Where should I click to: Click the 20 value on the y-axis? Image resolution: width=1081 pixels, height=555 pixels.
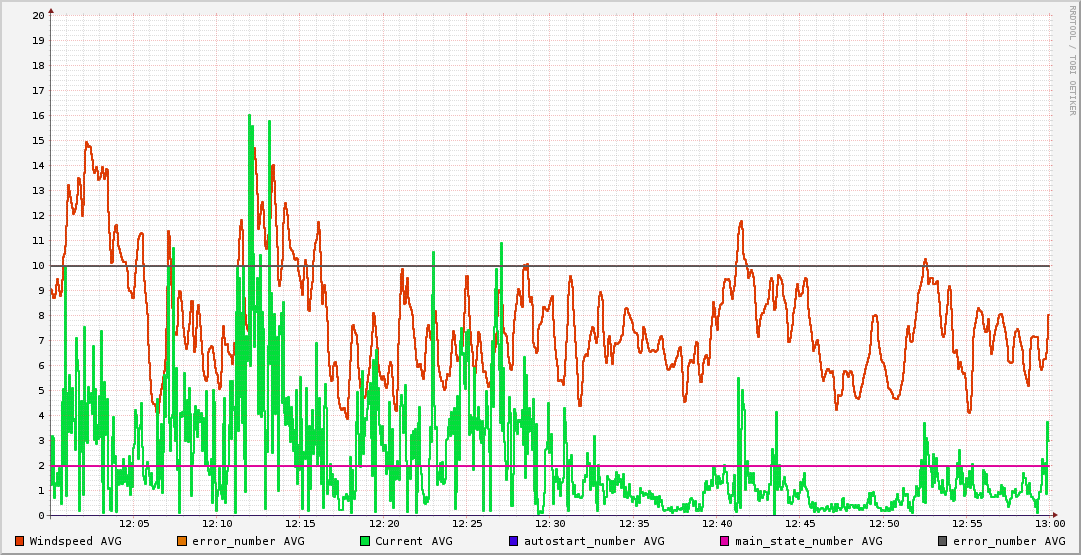(38, 15)
